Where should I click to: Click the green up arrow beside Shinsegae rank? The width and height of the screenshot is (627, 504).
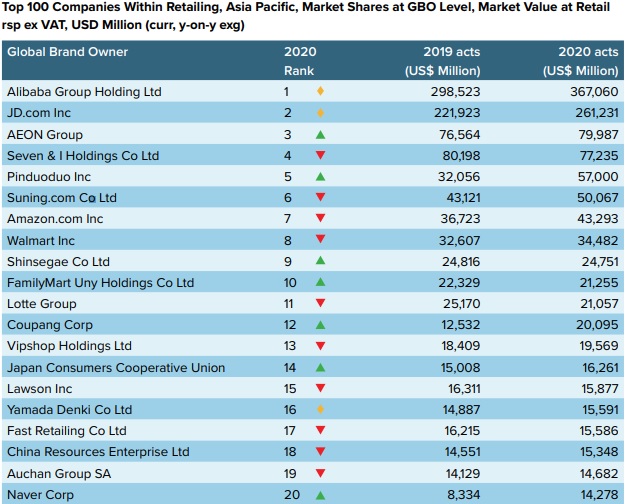coord(320,261)
